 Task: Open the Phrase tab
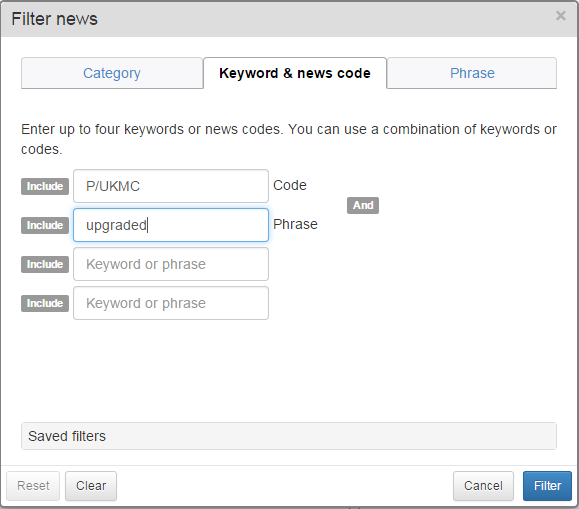[x=472, y=73]
